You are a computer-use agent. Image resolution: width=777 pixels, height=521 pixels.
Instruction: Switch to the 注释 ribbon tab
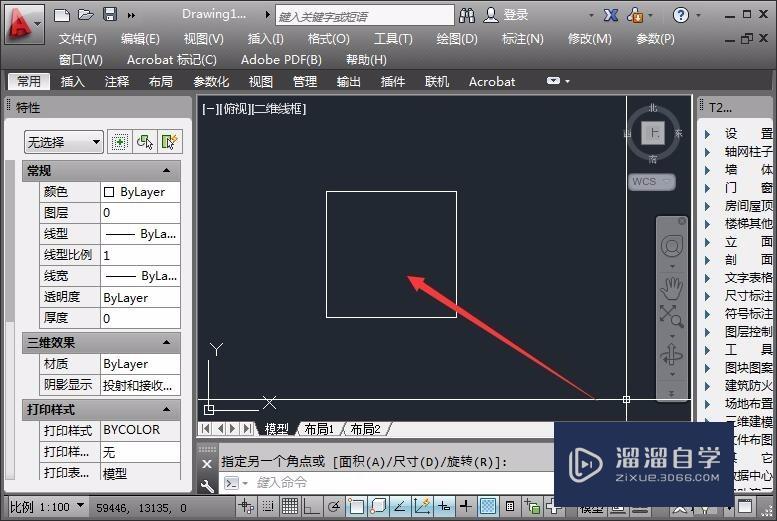(117, 81)
